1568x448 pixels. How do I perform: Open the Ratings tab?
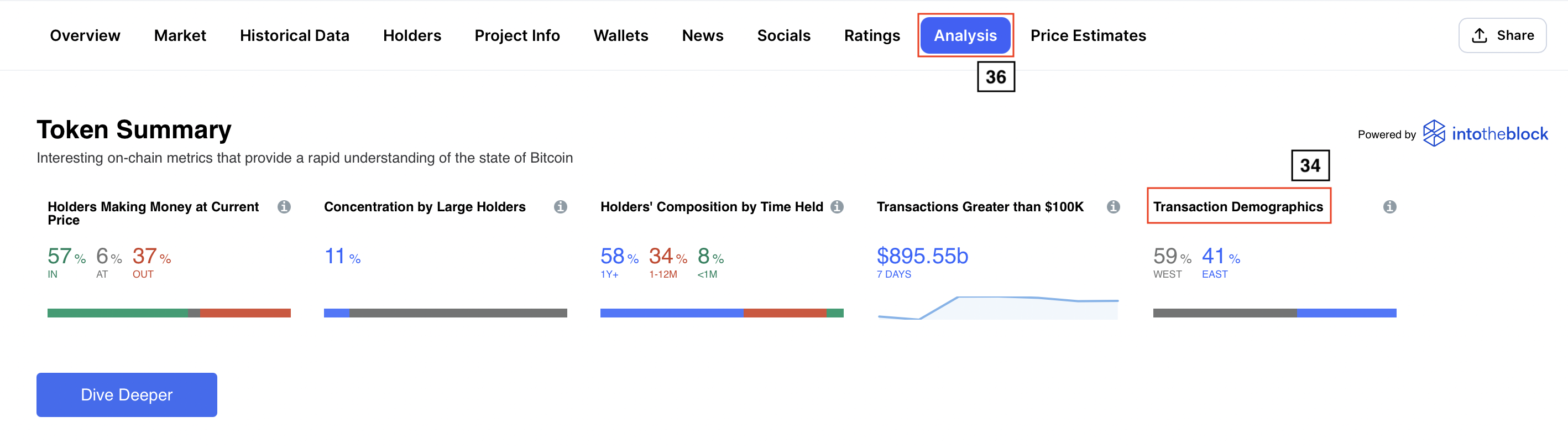pyautogui.click(x=872, y=35)
